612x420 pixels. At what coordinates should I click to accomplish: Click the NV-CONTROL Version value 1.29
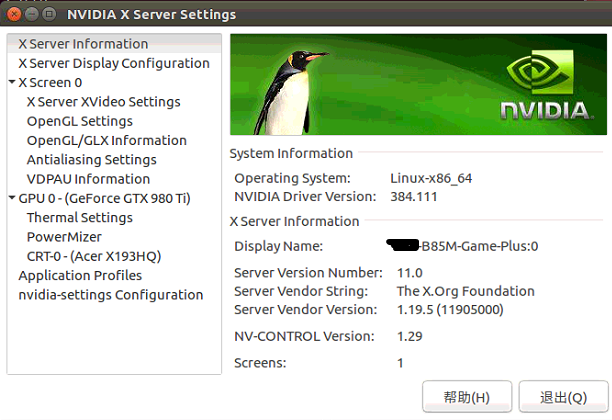pyautogui.click(x=409, y=336)
